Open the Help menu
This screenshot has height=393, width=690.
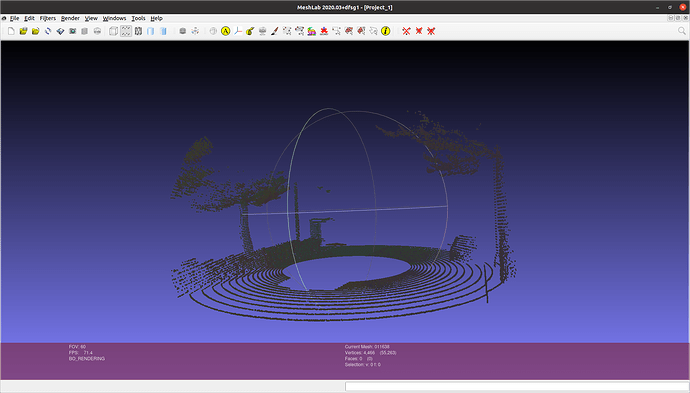(x=157, y=18)
